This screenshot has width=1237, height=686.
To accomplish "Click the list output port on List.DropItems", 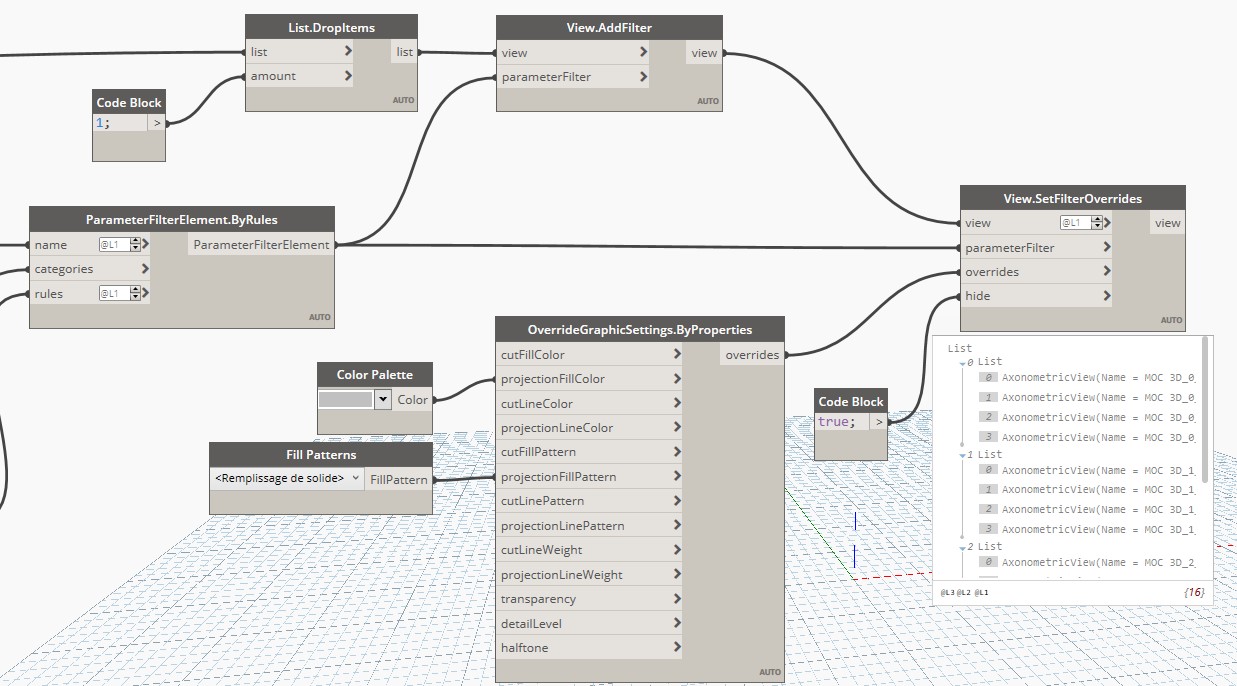I will (x=404, y=51).
